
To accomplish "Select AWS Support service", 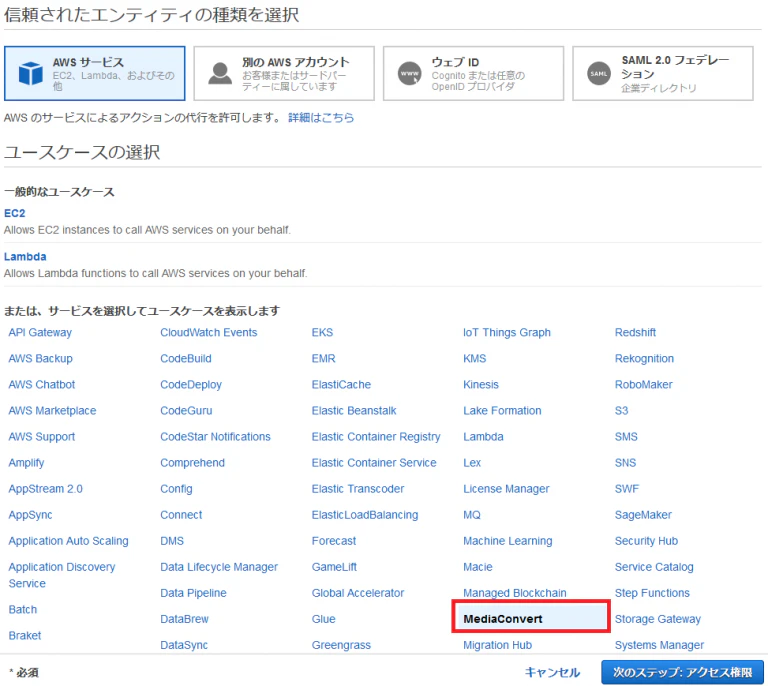I will pyautogui.click(x=42, y=436).
